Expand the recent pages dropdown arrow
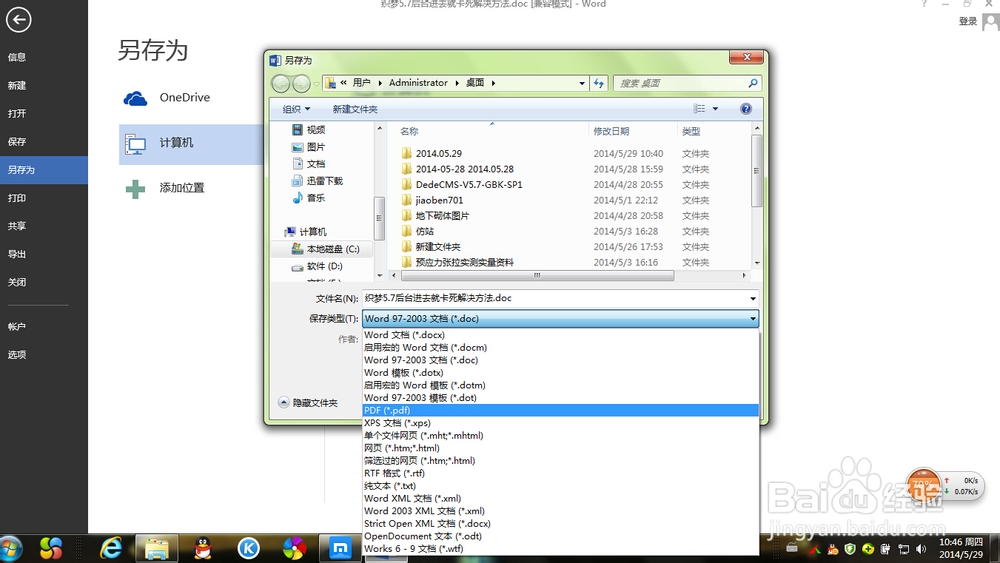Image resolution: width=1000 pixels, height=563 pixels. (316, 84)
